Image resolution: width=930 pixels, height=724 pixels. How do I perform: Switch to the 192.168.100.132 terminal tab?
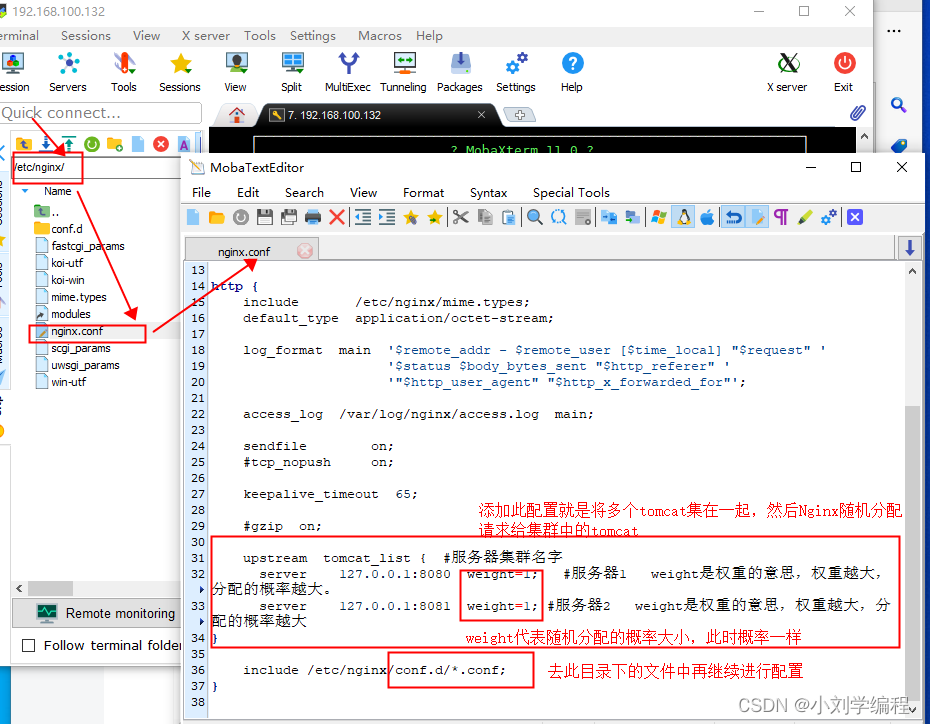tap(332, 114)
